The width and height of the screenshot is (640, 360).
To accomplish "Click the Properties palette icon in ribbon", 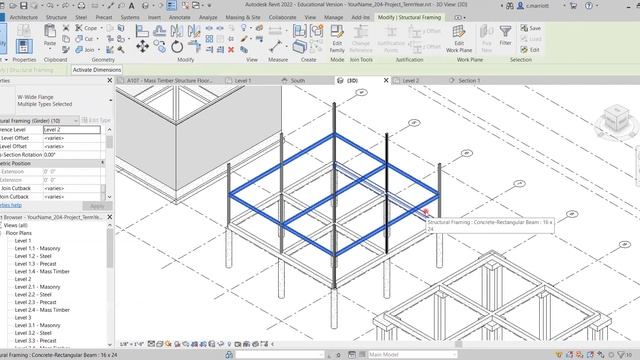I will (24, 46).
